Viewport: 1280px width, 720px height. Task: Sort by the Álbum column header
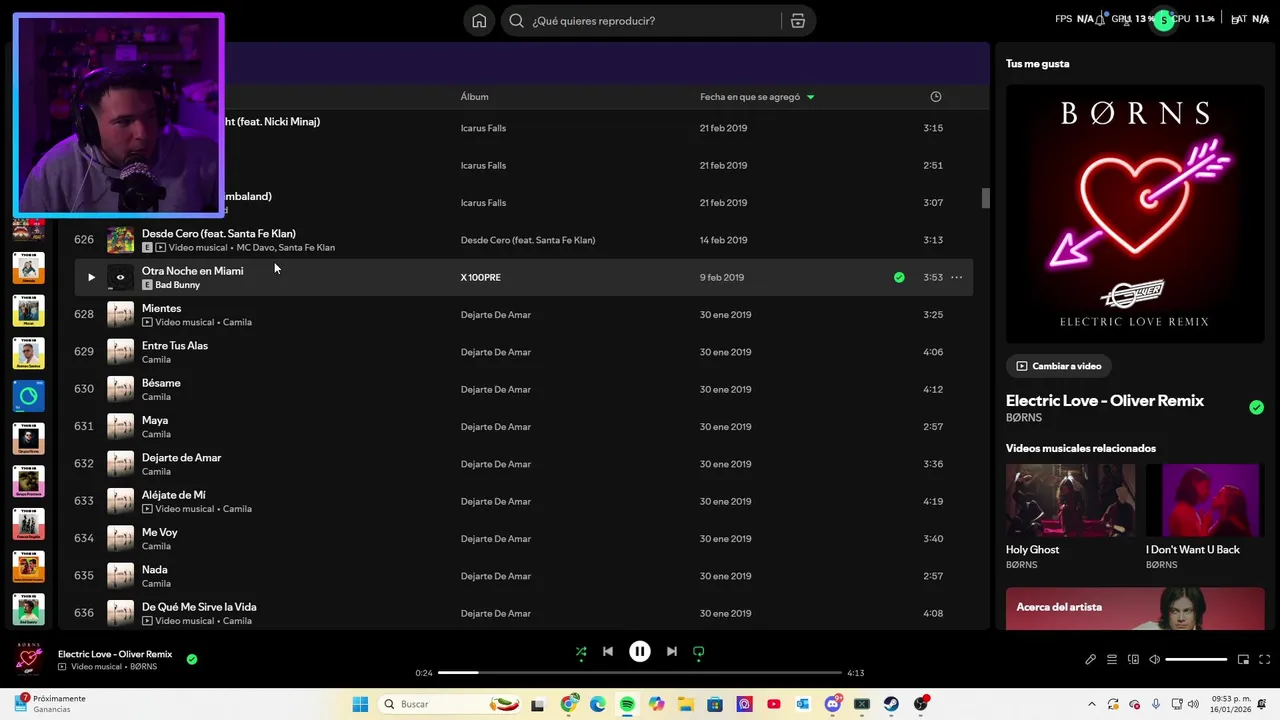[474, 97]
